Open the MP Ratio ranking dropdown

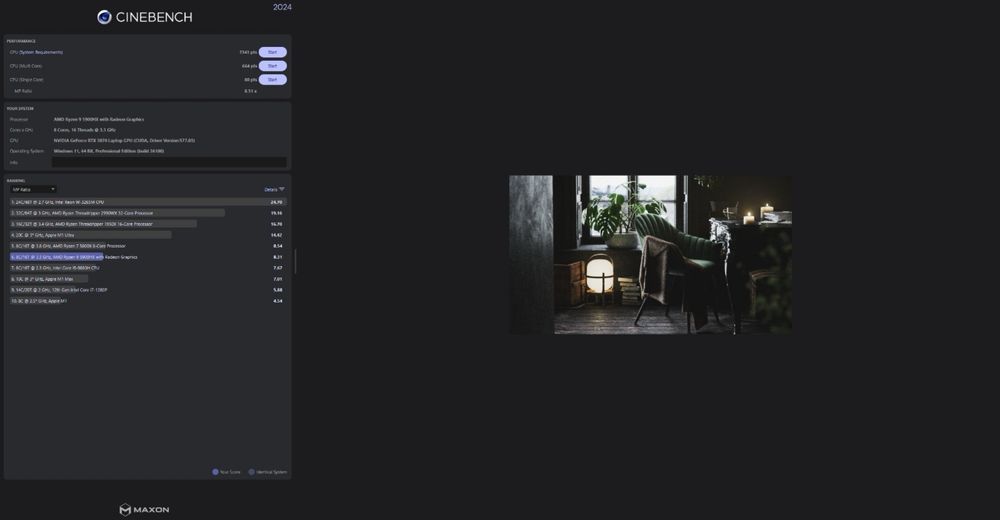click(33, 189)
